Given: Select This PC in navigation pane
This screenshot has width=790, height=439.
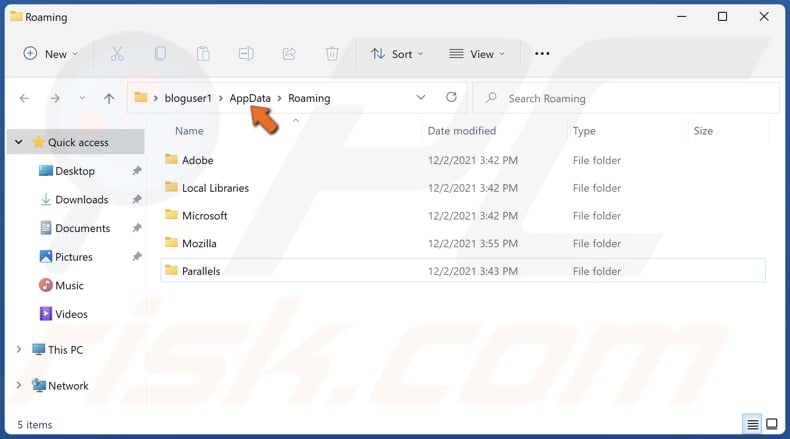Looking at the screenshot, I should [x=65, y=350].
